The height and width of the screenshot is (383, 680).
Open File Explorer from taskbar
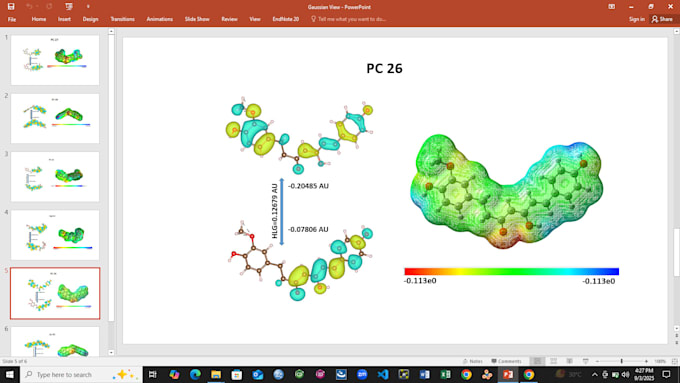click(216, 374)
